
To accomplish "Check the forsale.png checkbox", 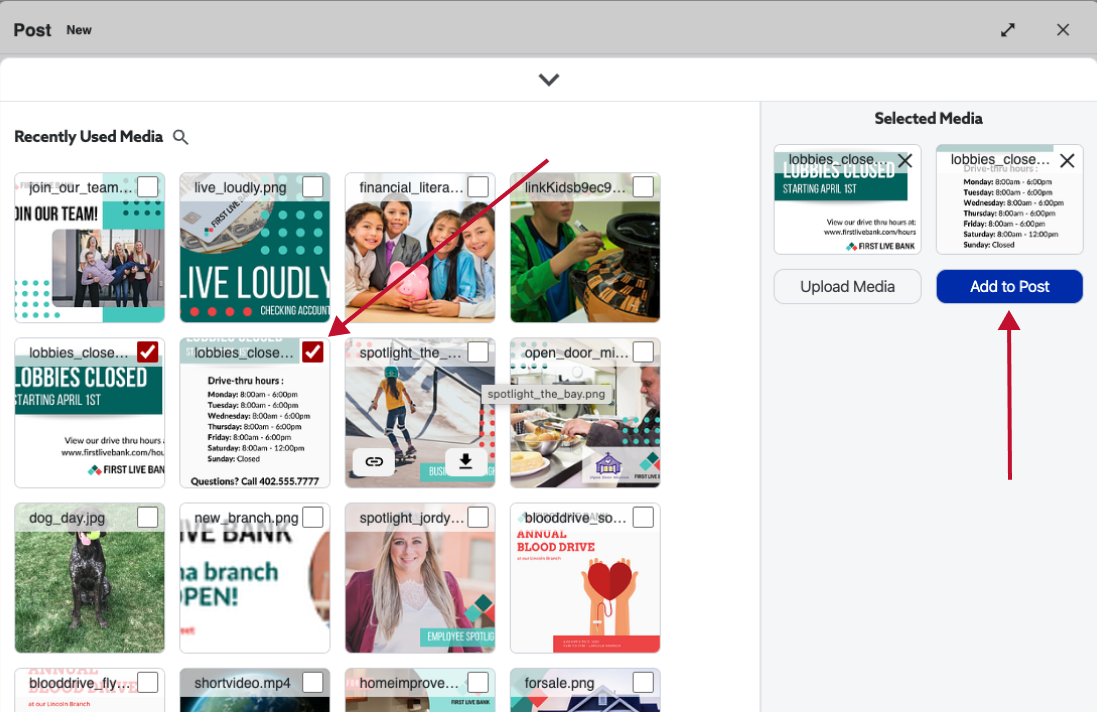I will (643, 682).
